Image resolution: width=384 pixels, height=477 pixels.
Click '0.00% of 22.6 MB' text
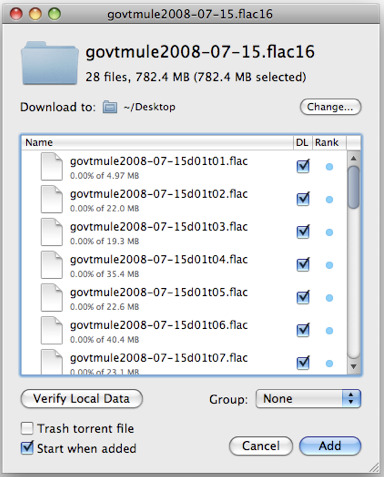coord(104,307)
